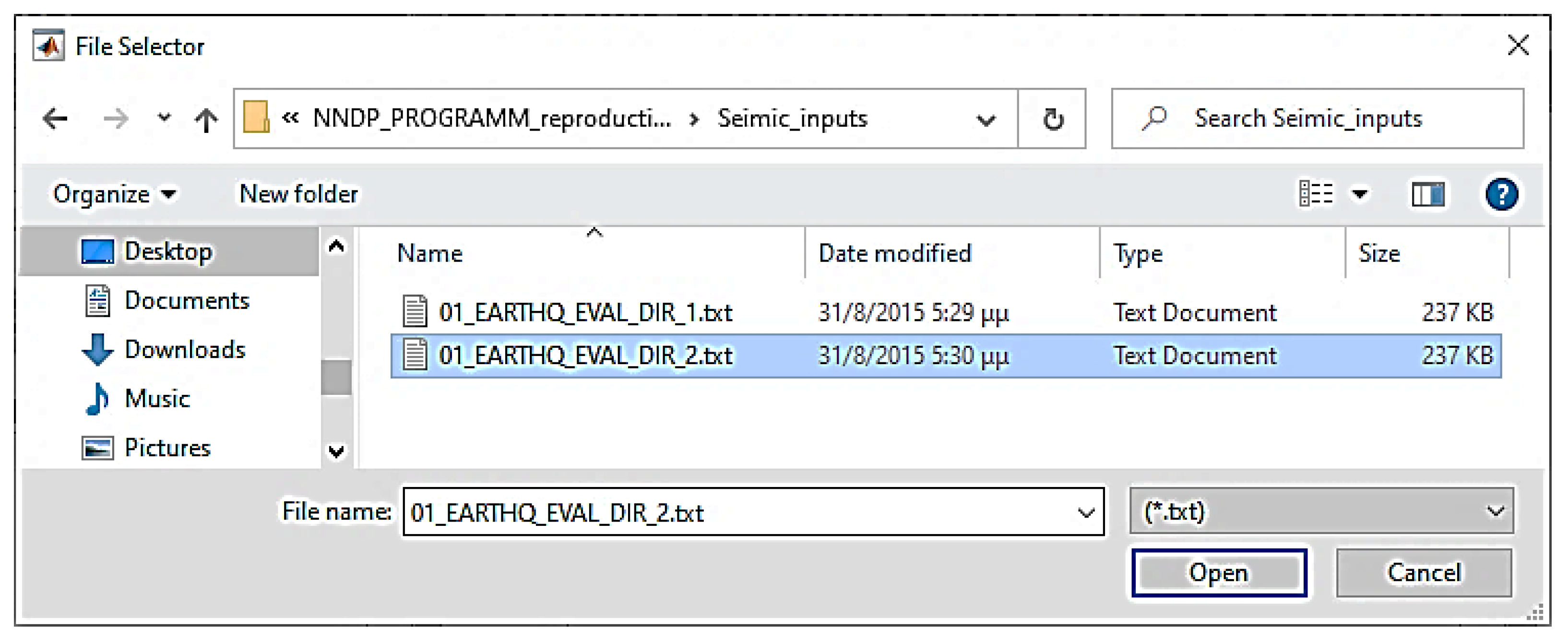Click the up-one-level arrow icon
1568x641 pixels.
pos(206,119)
